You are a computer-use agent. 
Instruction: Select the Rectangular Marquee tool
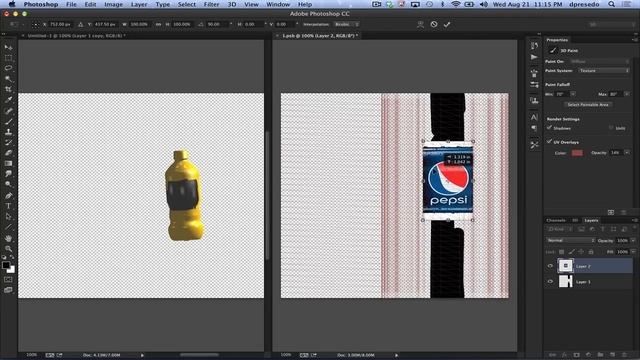(8, 58)
